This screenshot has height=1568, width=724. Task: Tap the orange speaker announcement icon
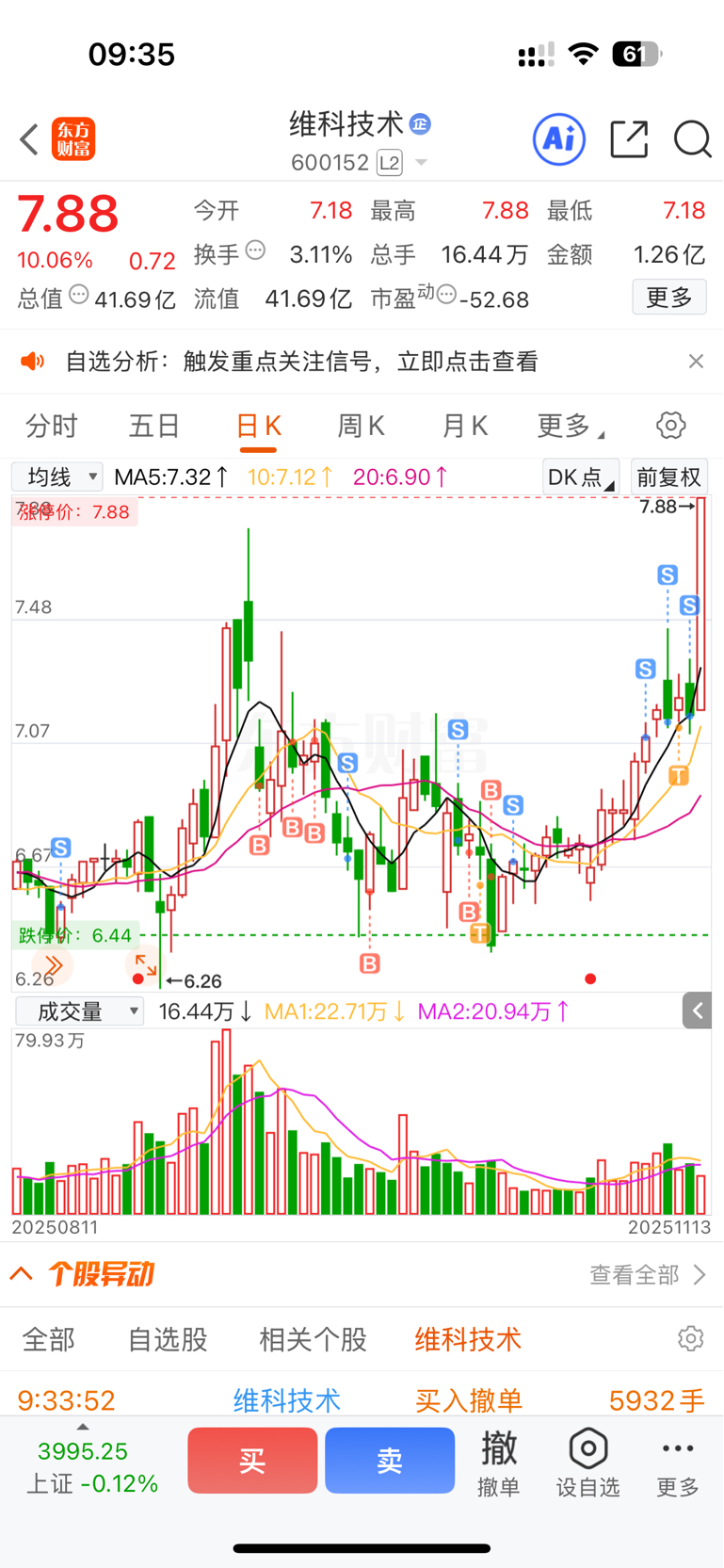coord(33,362)
